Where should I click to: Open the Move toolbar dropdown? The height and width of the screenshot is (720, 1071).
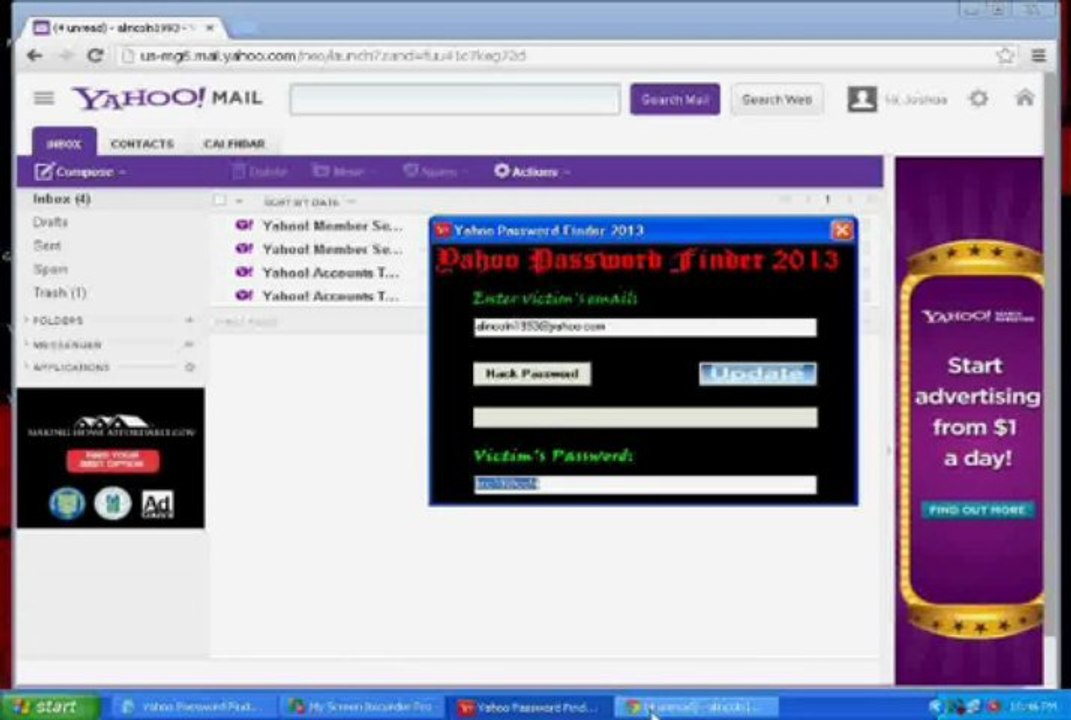tap(344, 171)
